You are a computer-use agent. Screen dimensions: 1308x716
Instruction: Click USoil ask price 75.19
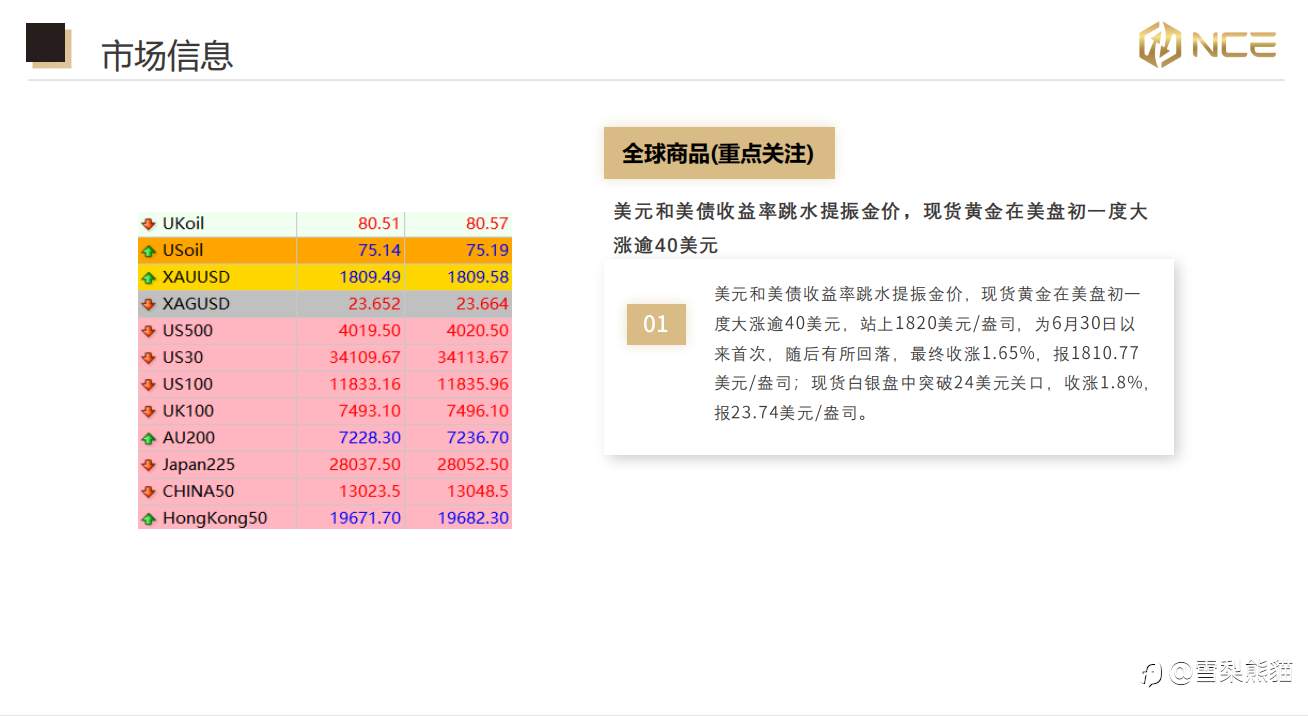click(x=487, y=251)
